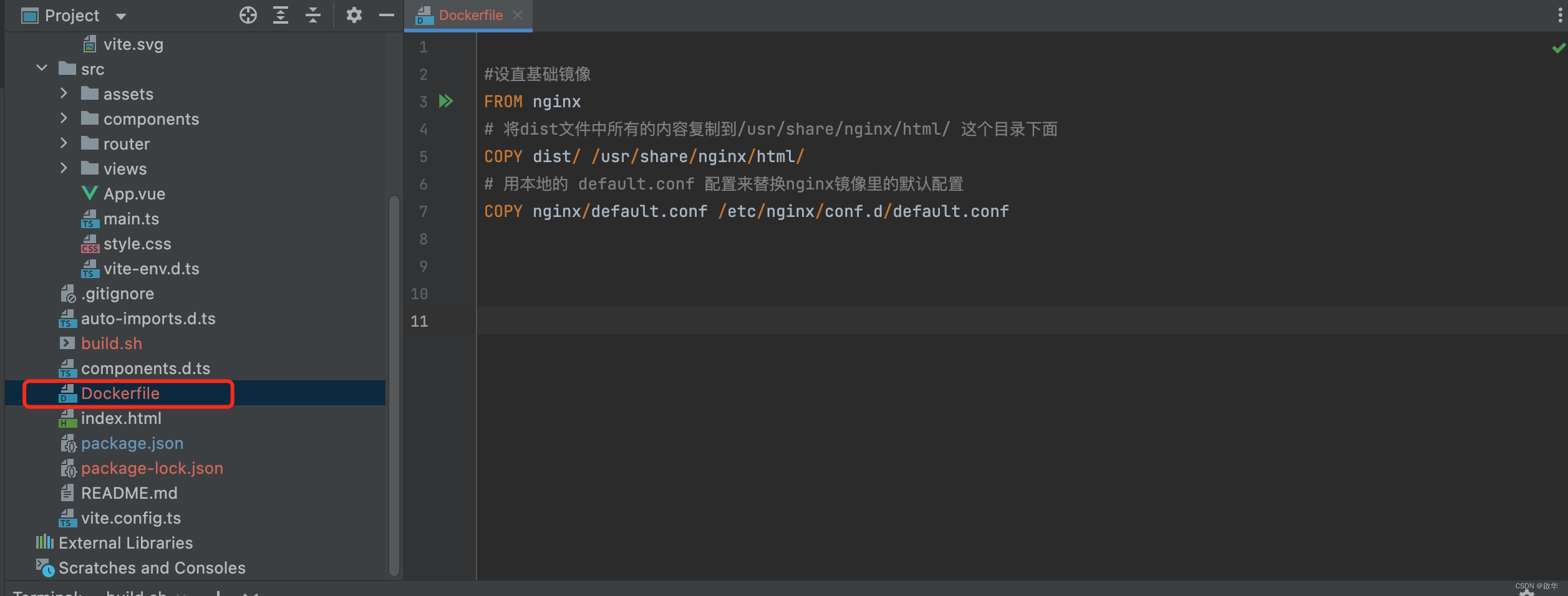1568x596 pixels.
Task: Select components.d.ts file
Action: pyautogui.click(x=145, y=368)
